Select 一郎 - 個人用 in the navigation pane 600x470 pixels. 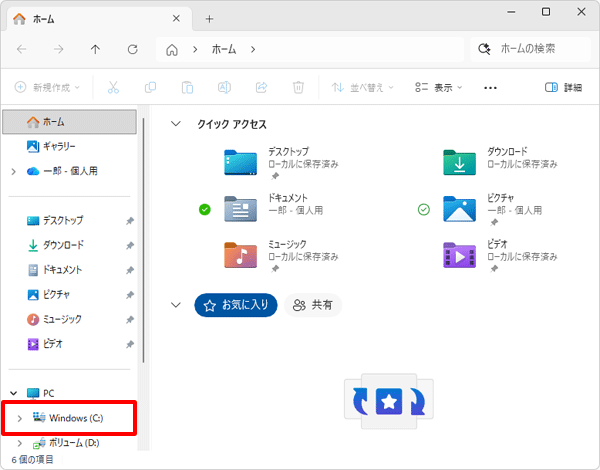(69, 171)
